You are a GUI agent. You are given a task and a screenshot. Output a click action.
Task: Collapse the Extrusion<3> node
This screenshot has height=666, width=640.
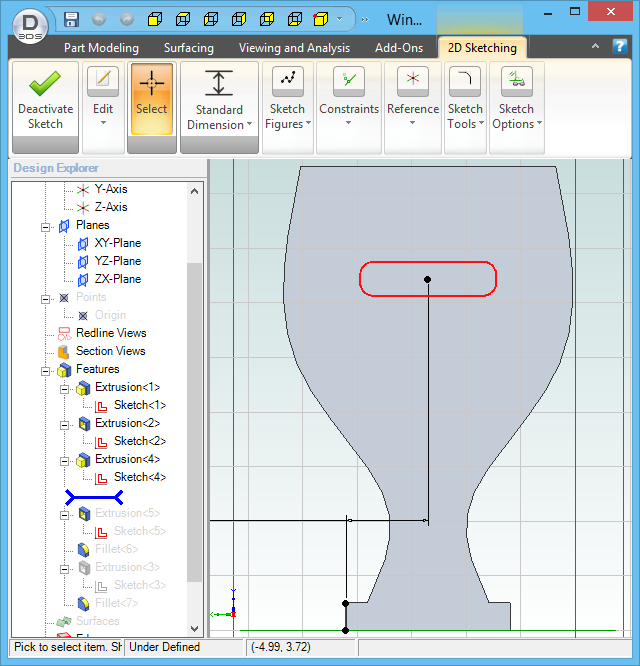(x=64, y=569)
